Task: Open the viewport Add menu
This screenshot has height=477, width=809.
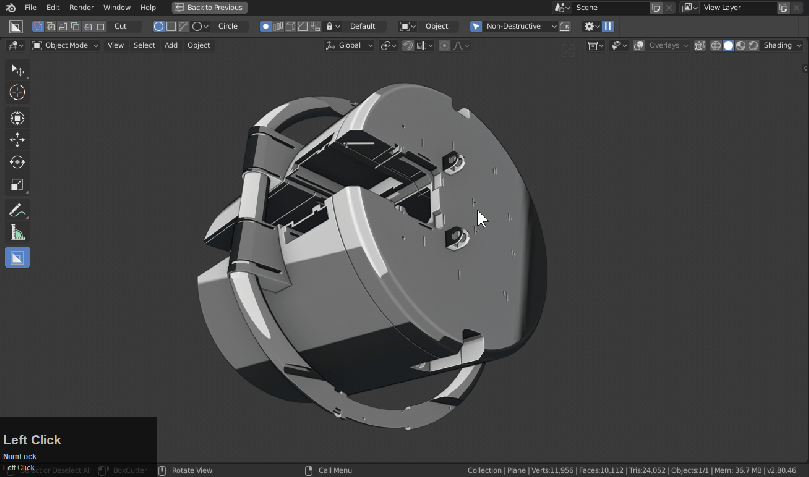Action: tap(171, 45)
